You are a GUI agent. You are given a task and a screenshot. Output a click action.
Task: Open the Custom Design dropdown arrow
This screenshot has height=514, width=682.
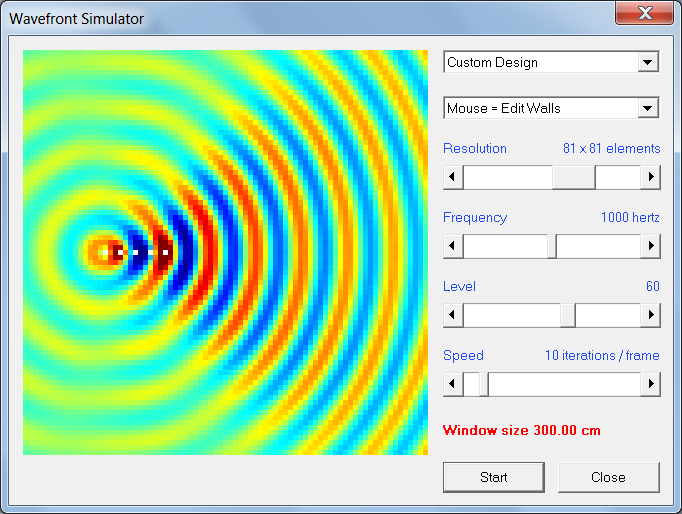coord(648,62)
